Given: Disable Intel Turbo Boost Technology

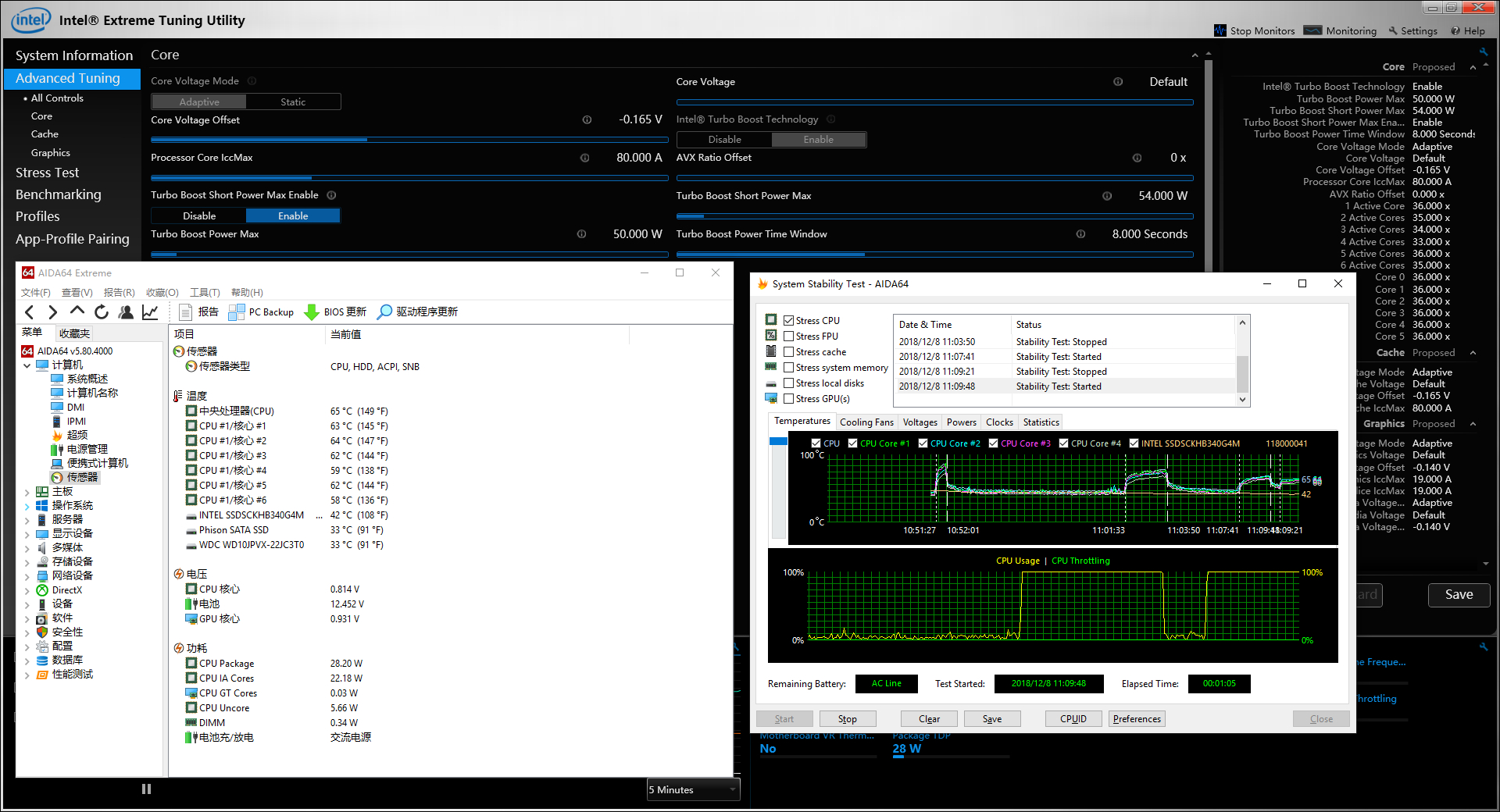Looking at the screenshot, I should click(x=724, y=140).
